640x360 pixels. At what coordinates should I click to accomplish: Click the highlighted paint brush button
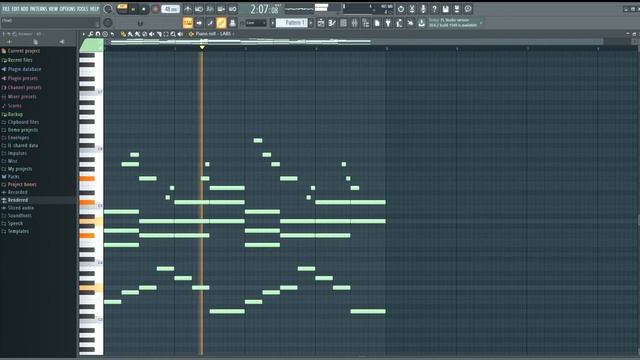[221, 23]
